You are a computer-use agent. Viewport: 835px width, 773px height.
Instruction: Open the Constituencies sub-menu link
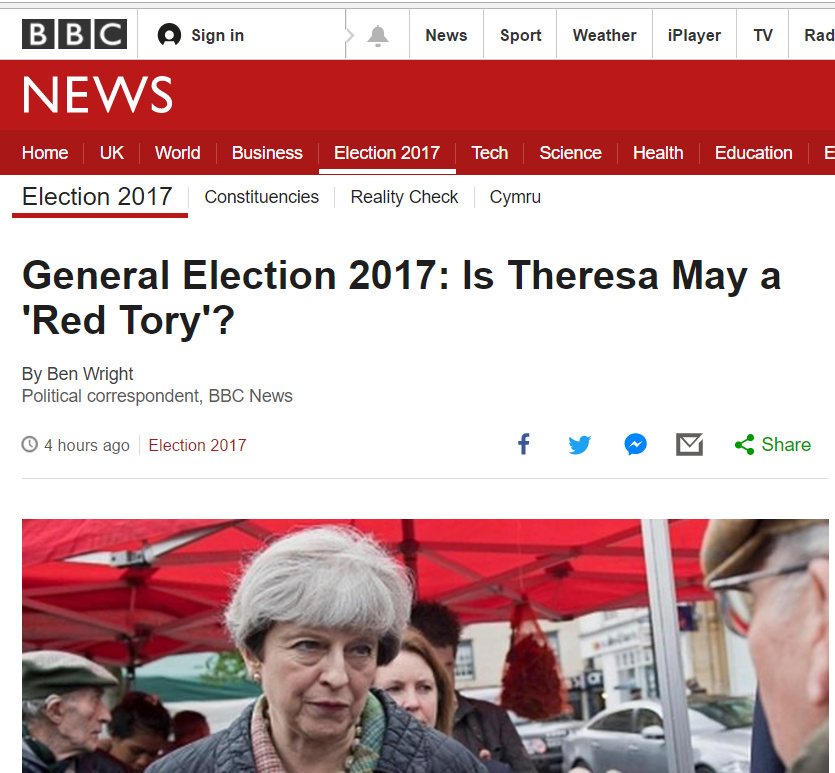coord(261,197)
